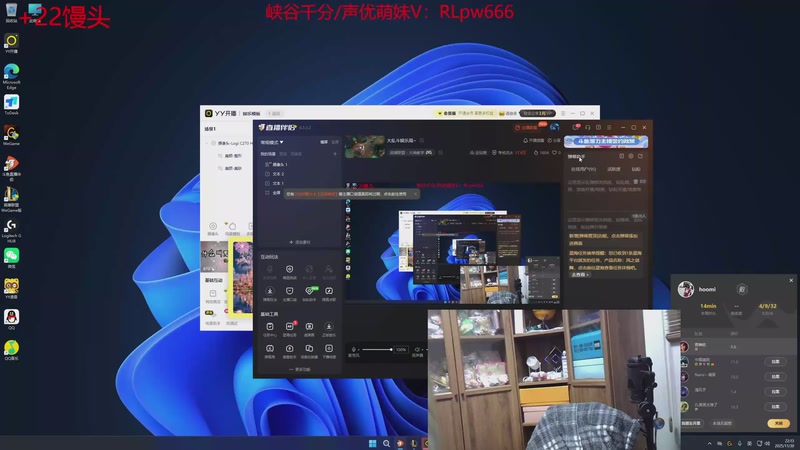Edit stream title icon beside 大乱斗娱乐局
Screen dimensions: 800x450
[x=421, y=140]
